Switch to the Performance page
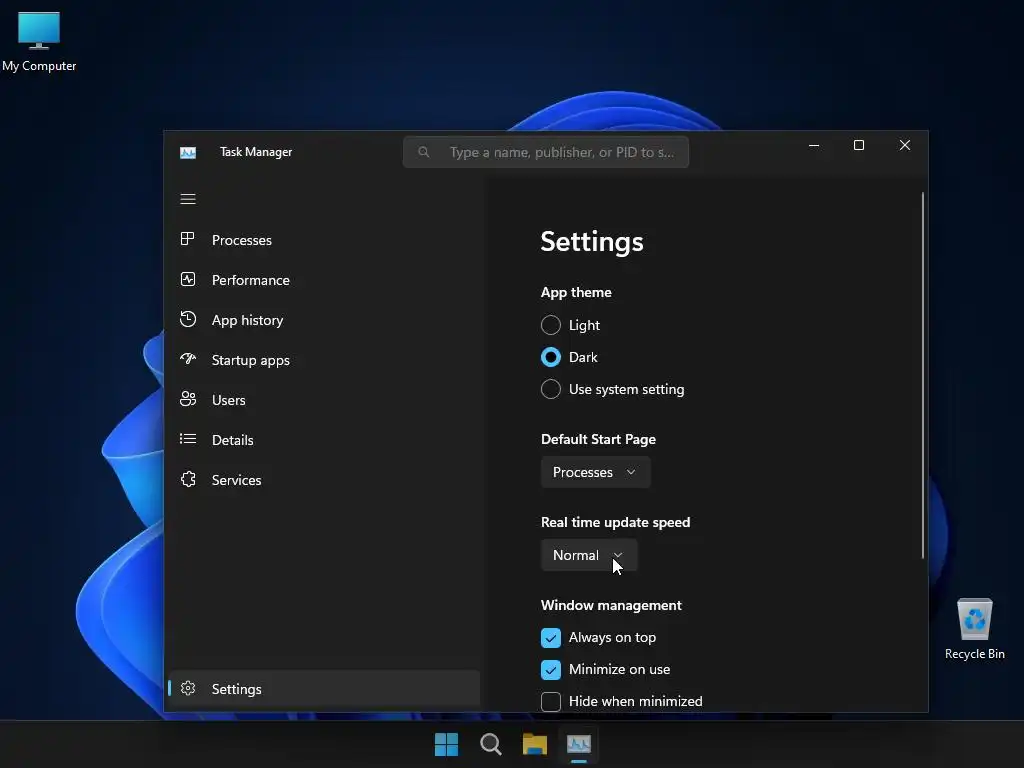The image size is (1024, 768). [x=251, y=280]
